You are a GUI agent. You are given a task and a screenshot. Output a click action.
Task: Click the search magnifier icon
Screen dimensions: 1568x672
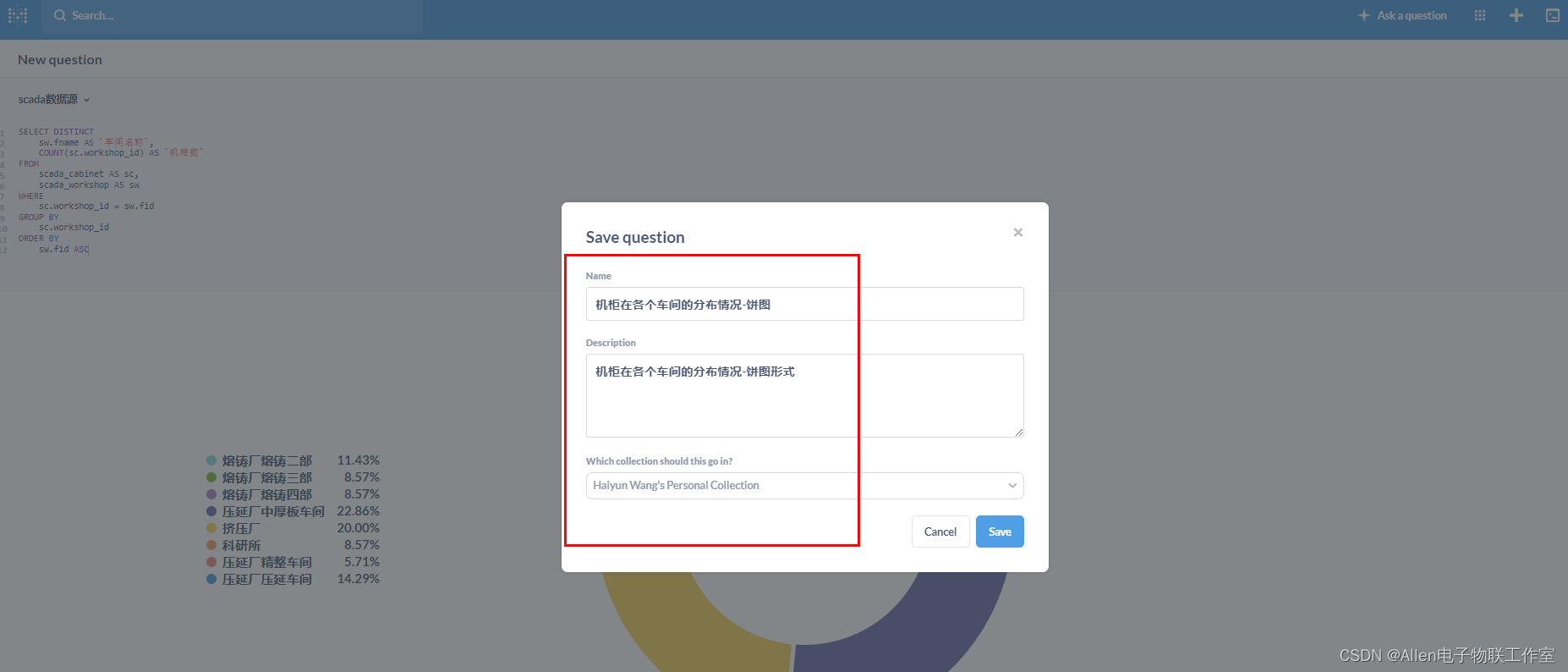[x=60, y=15]
